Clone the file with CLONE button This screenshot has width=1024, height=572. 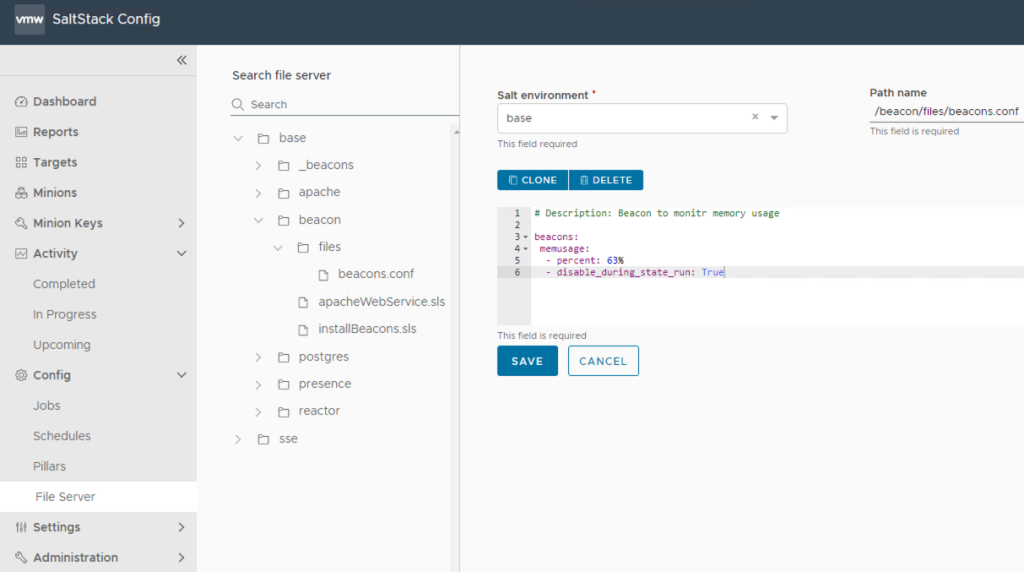pos(532,180)
